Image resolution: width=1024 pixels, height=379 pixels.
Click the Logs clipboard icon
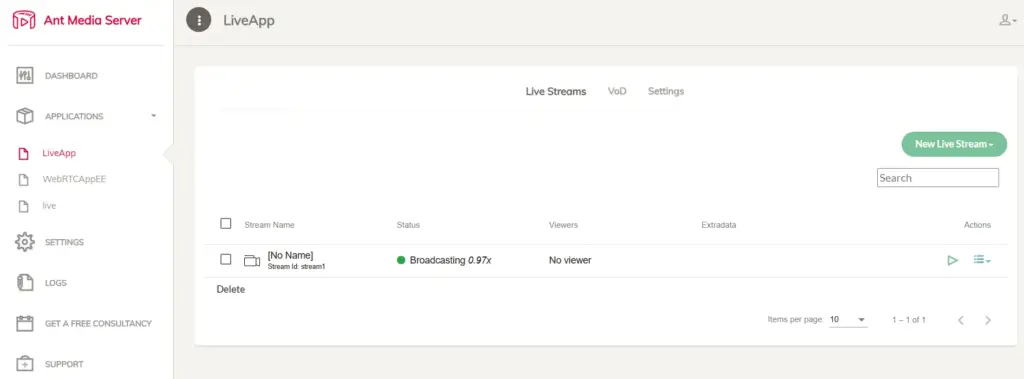pos(25,283)
